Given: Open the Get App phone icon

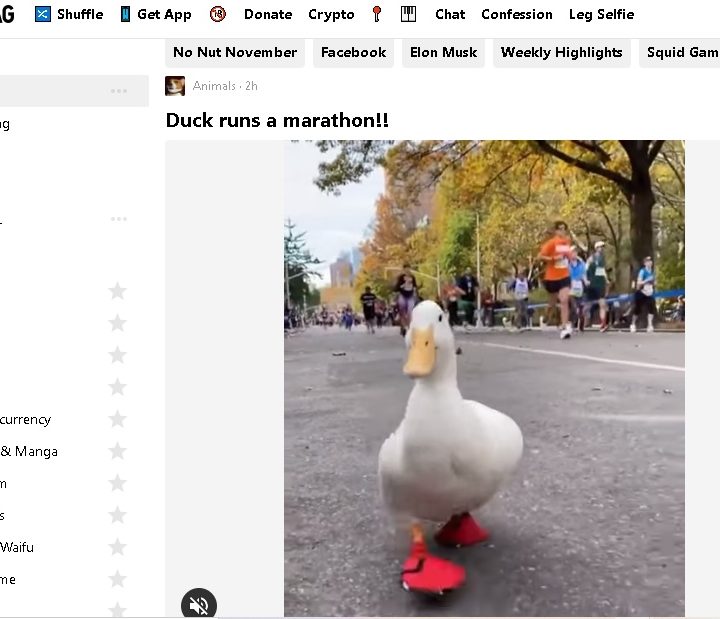Looking at the screenshot, I should click(125, 14).
